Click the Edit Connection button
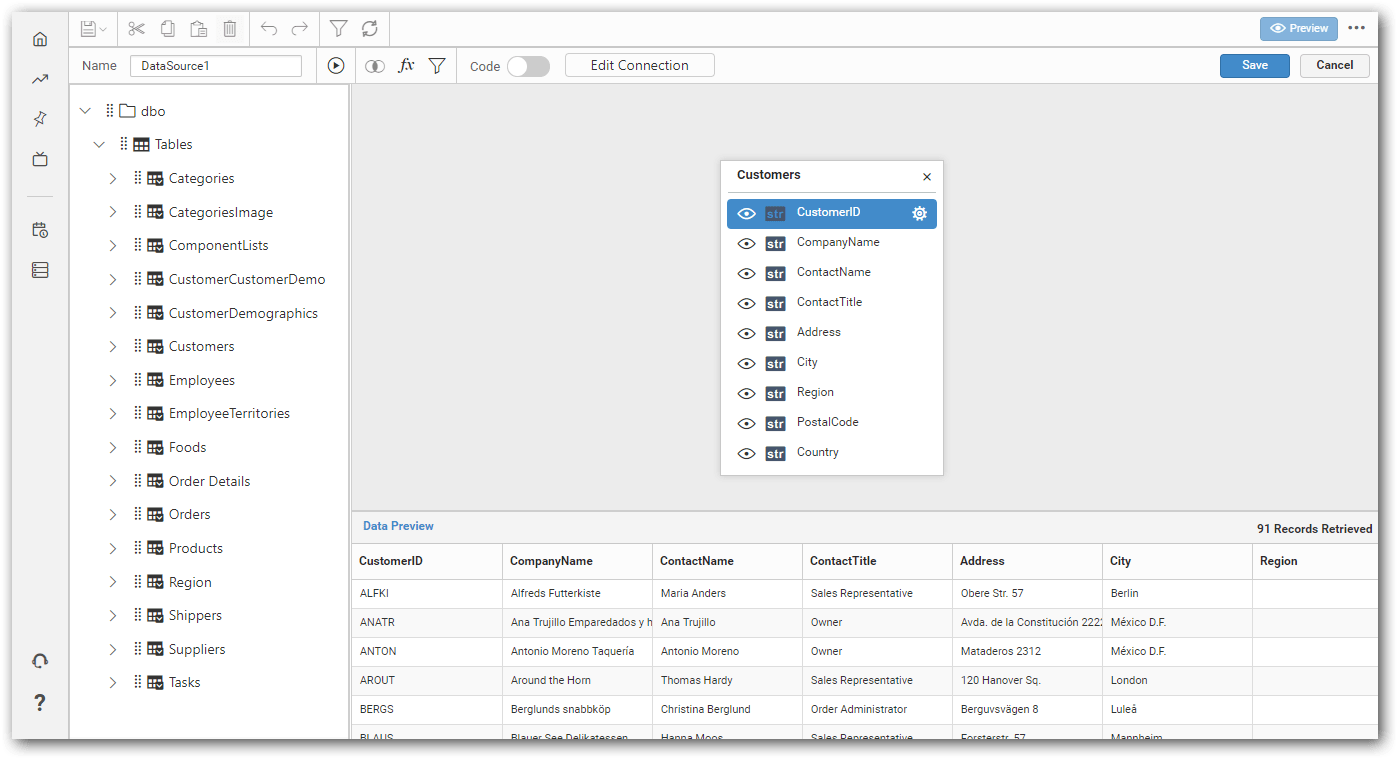The image size is (1398, 759). (x=639, y=64)
